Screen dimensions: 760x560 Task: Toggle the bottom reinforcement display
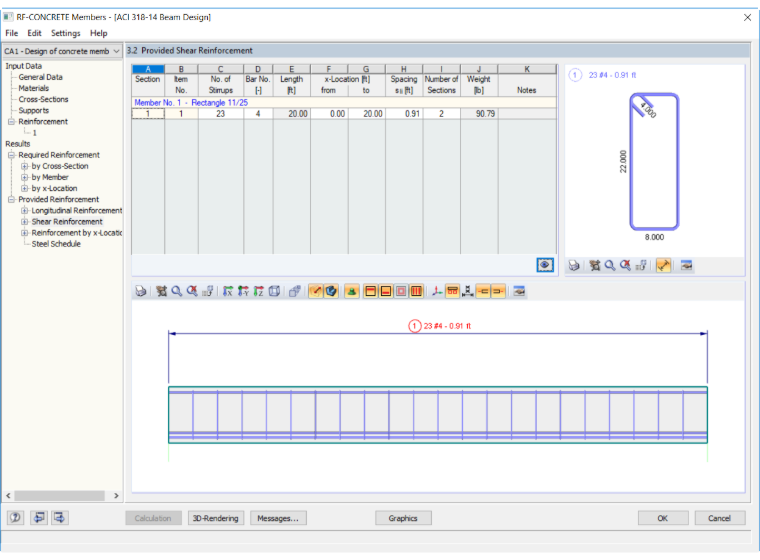click(386, 291)
